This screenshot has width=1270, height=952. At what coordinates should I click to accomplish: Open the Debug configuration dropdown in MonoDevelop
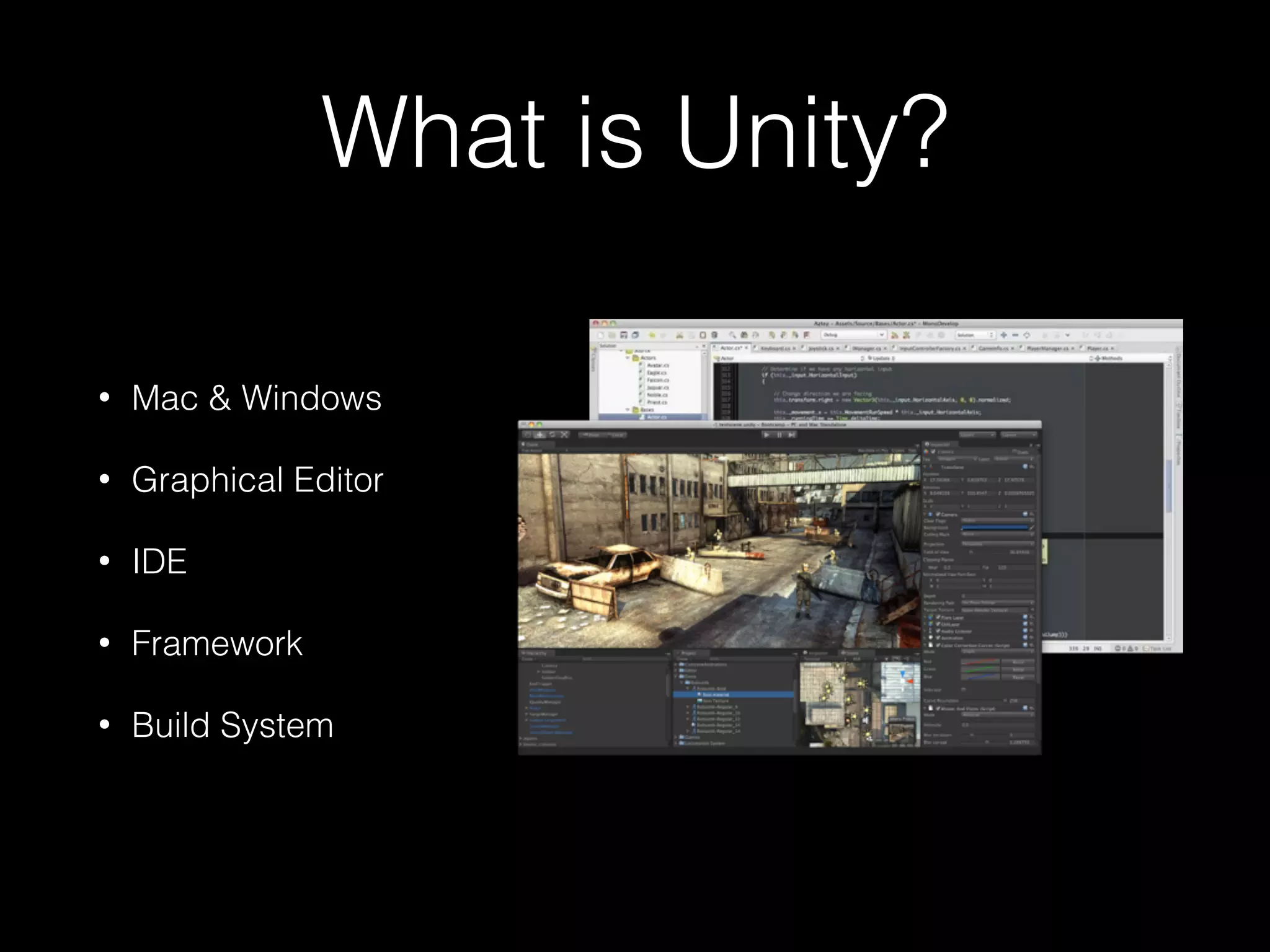click(853, 335)
